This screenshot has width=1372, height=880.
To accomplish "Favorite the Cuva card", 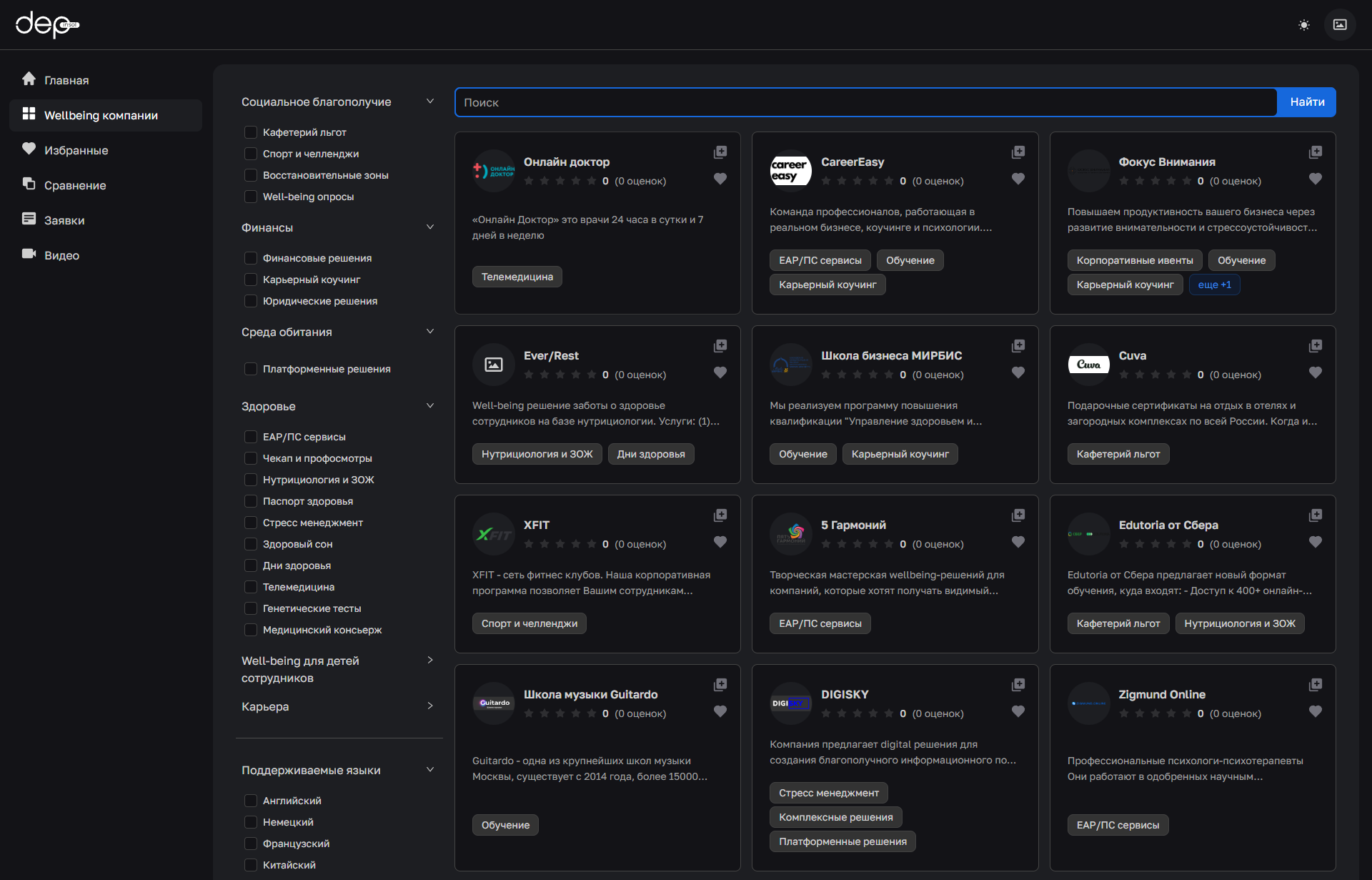I will [x=1316, y=372].
